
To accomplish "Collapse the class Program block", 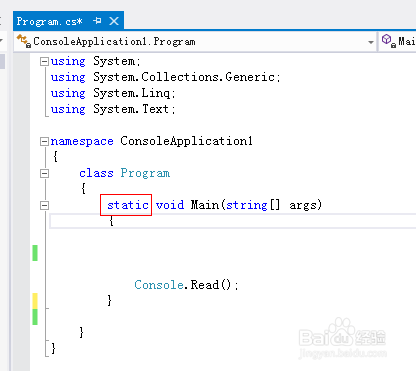I will pyautogui.click(x=44, y=173).
